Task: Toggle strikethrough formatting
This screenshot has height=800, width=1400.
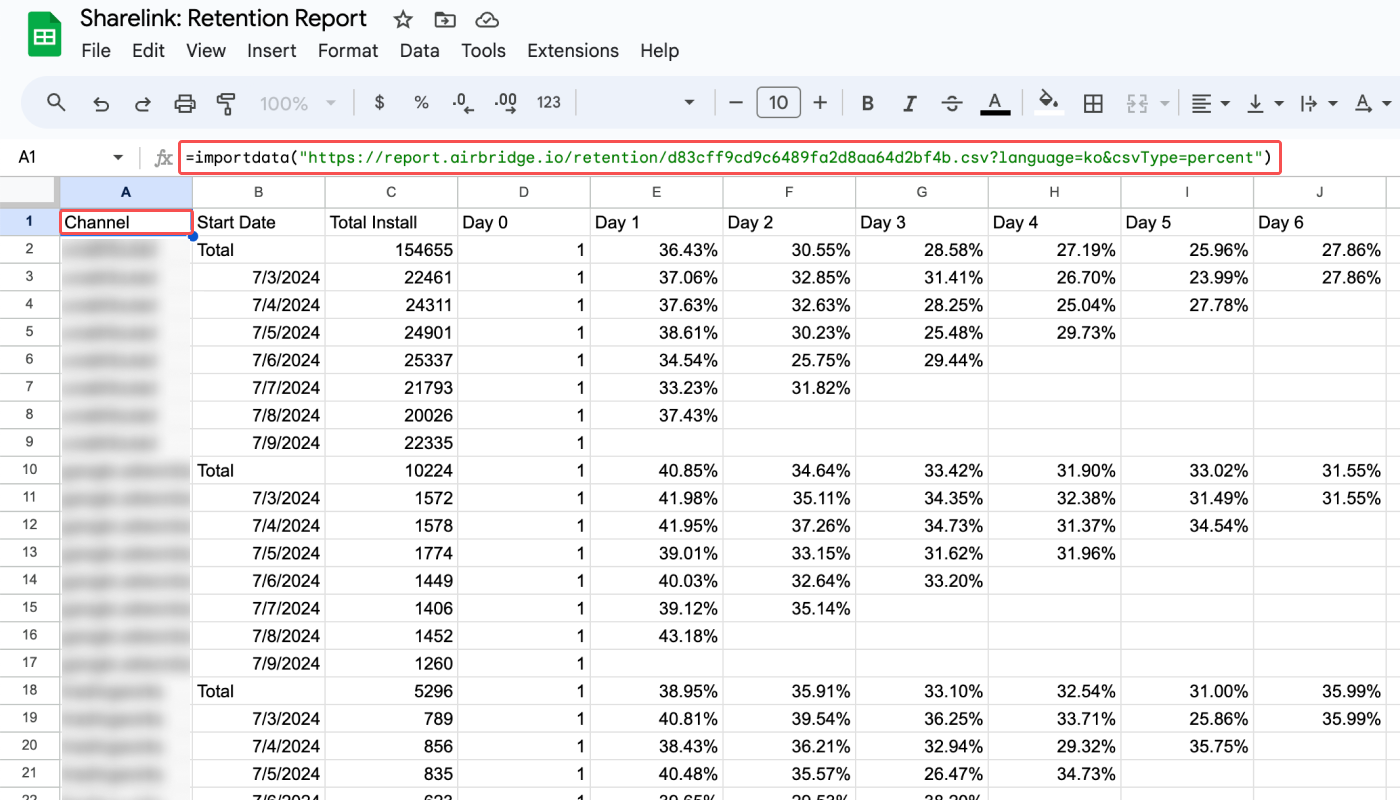Action: (x=952, y=102)
